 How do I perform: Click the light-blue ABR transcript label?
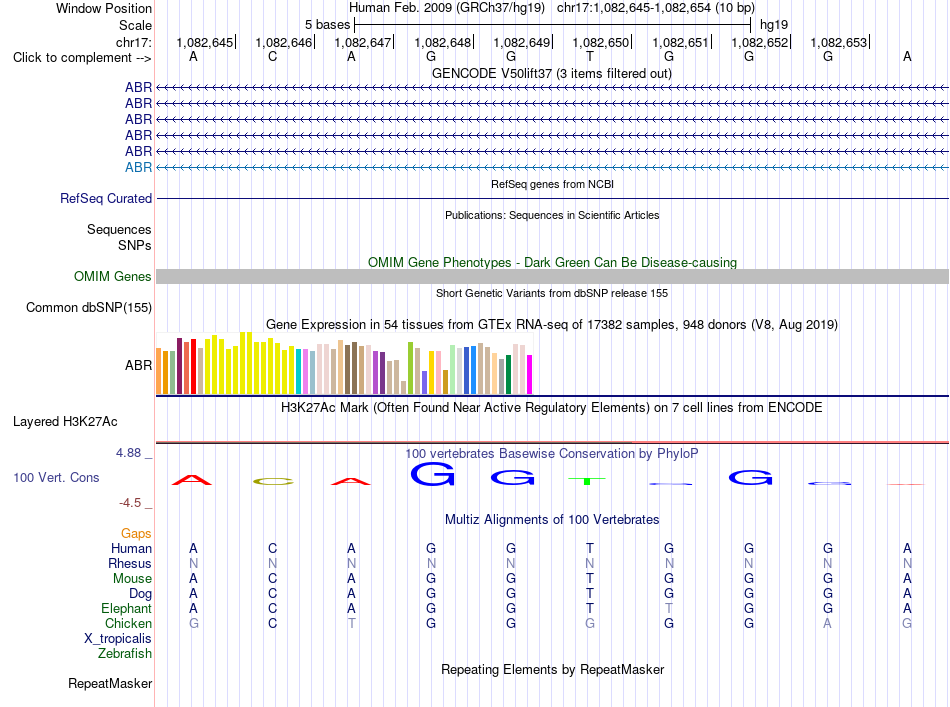pyautogui.click(x=138, y=167)
